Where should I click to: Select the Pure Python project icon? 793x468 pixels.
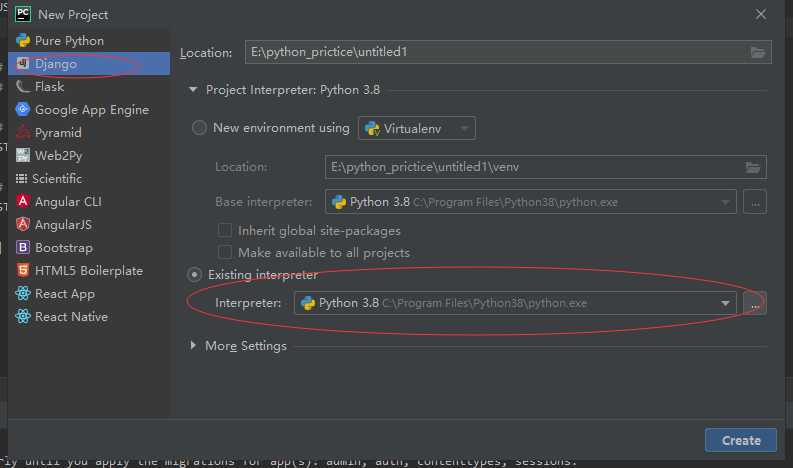(23, 40)
